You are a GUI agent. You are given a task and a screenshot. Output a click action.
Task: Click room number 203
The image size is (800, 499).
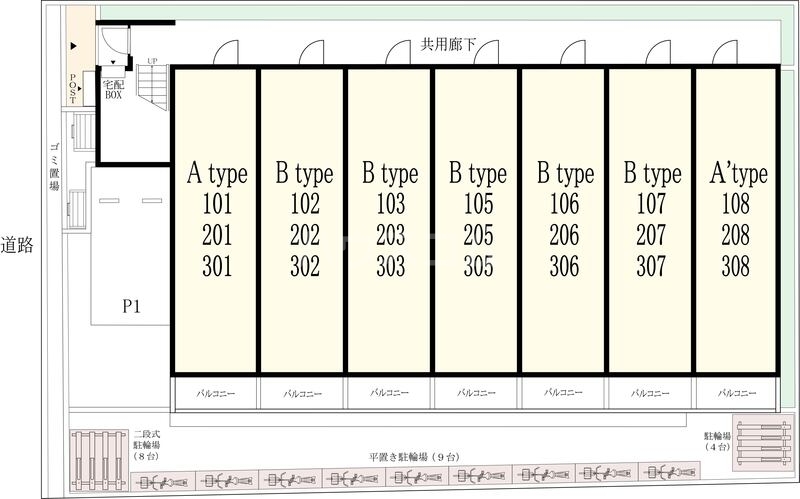tap(390, 236)
